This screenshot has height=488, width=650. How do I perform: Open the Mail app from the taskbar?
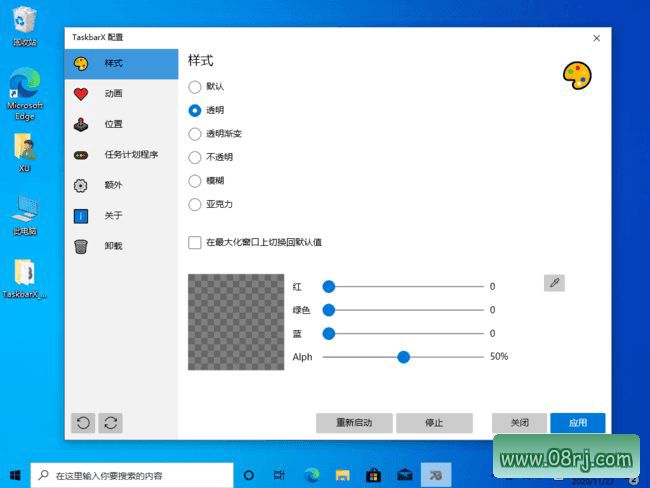[405, 475]
